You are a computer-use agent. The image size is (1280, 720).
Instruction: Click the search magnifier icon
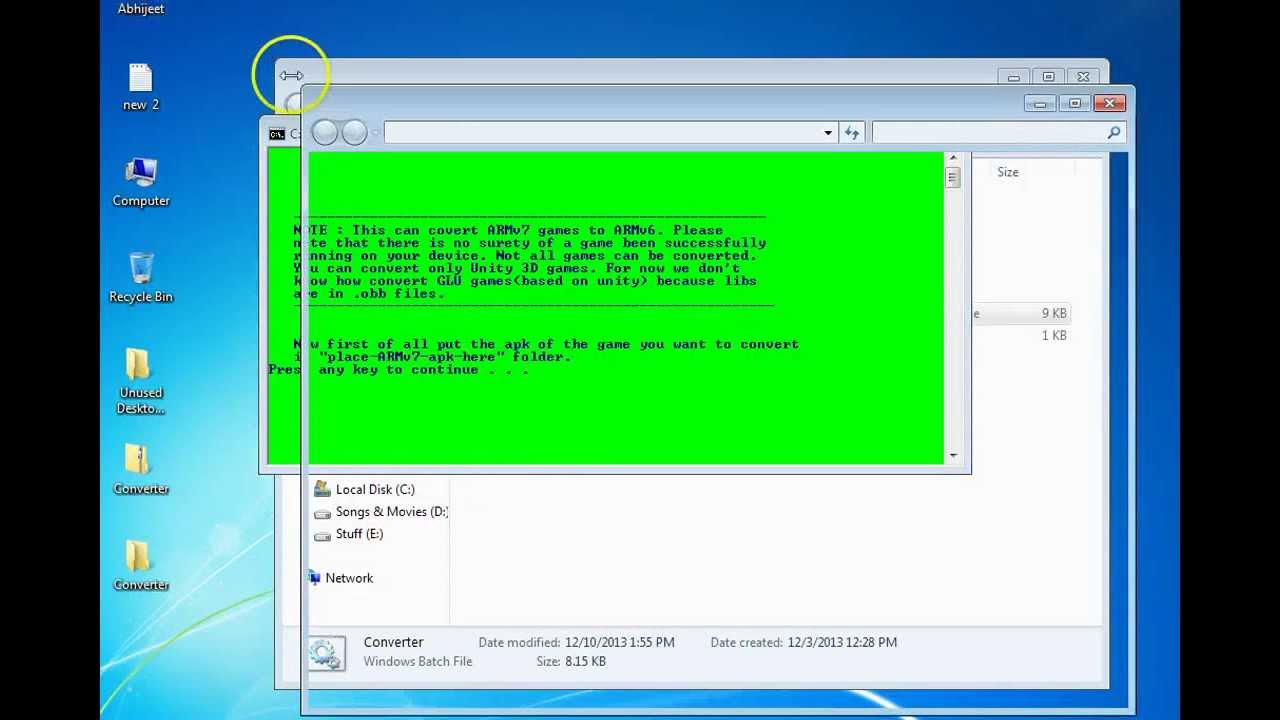[1114, 132]
